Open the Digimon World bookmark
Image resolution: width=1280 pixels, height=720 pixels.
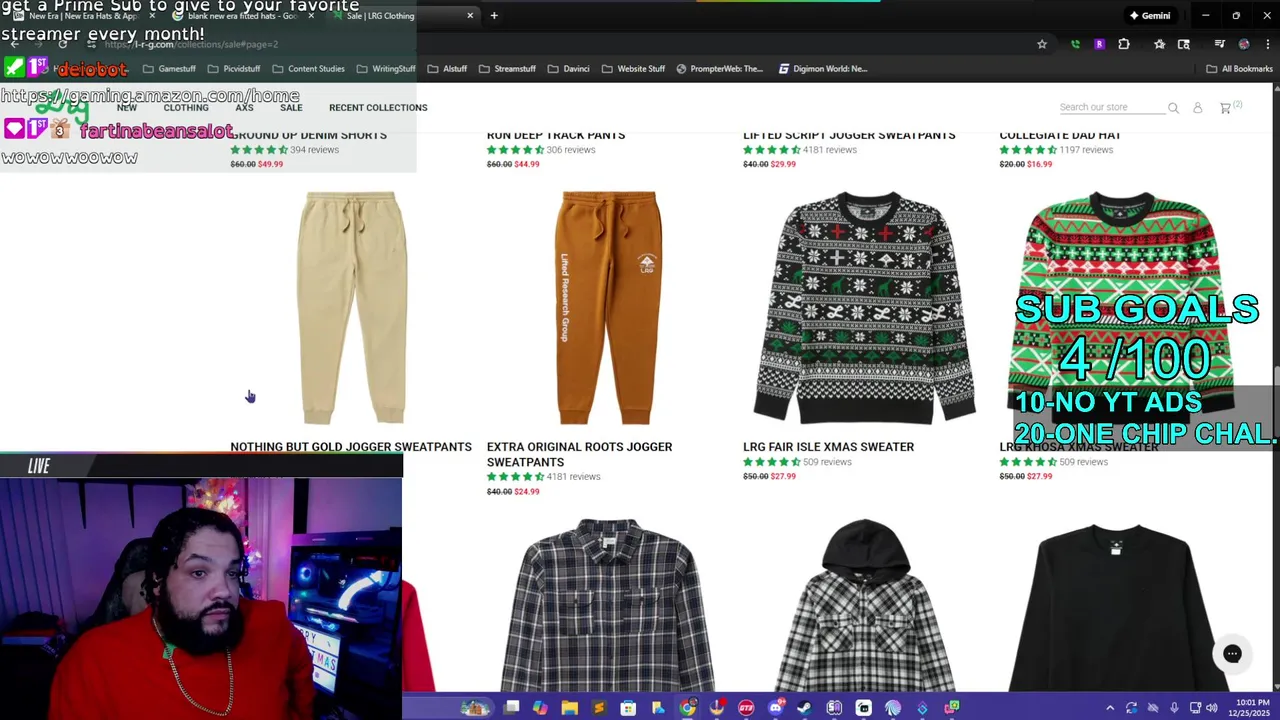[823, 69]
